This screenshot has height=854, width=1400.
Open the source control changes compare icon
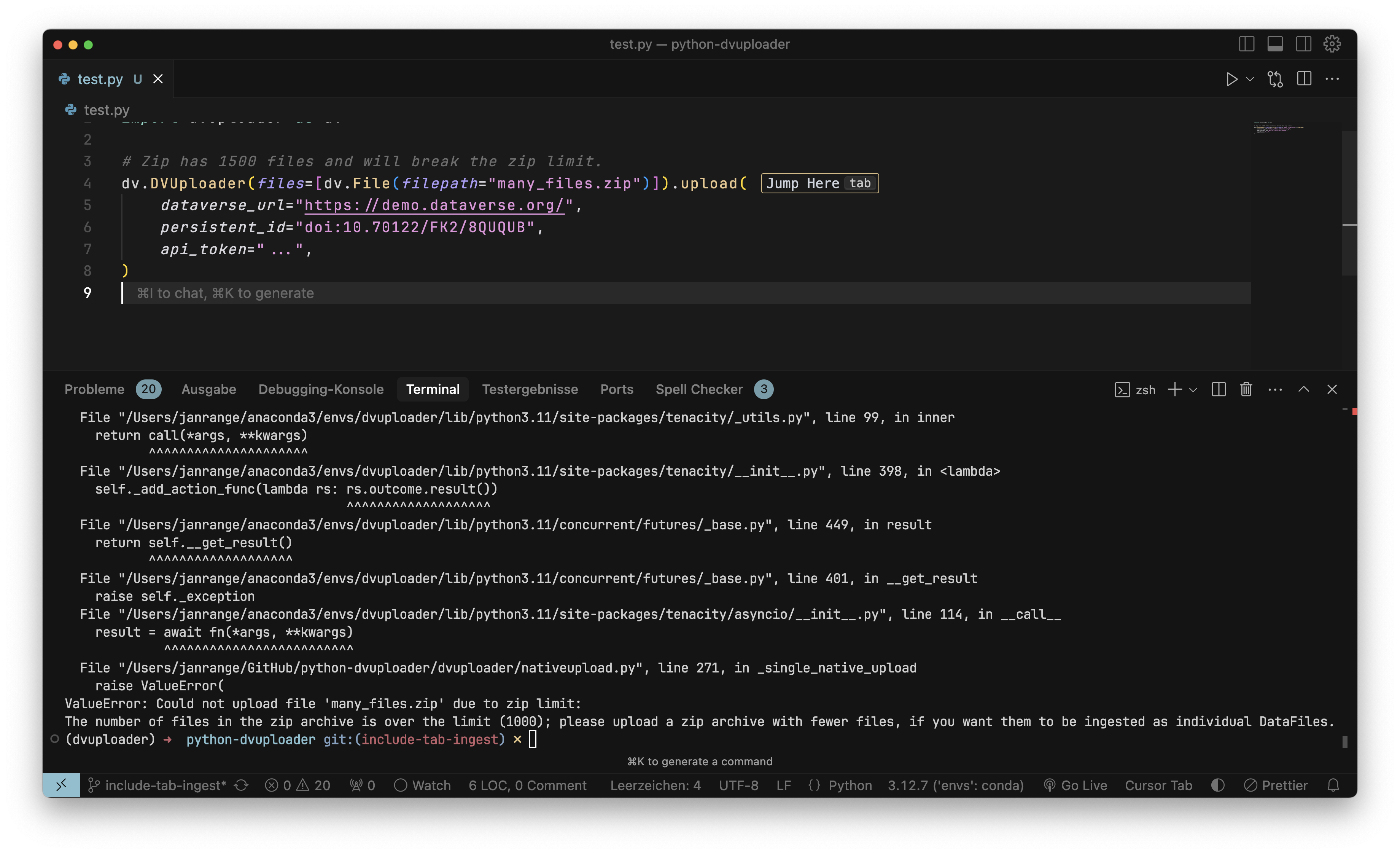(x=1275, y=79)
